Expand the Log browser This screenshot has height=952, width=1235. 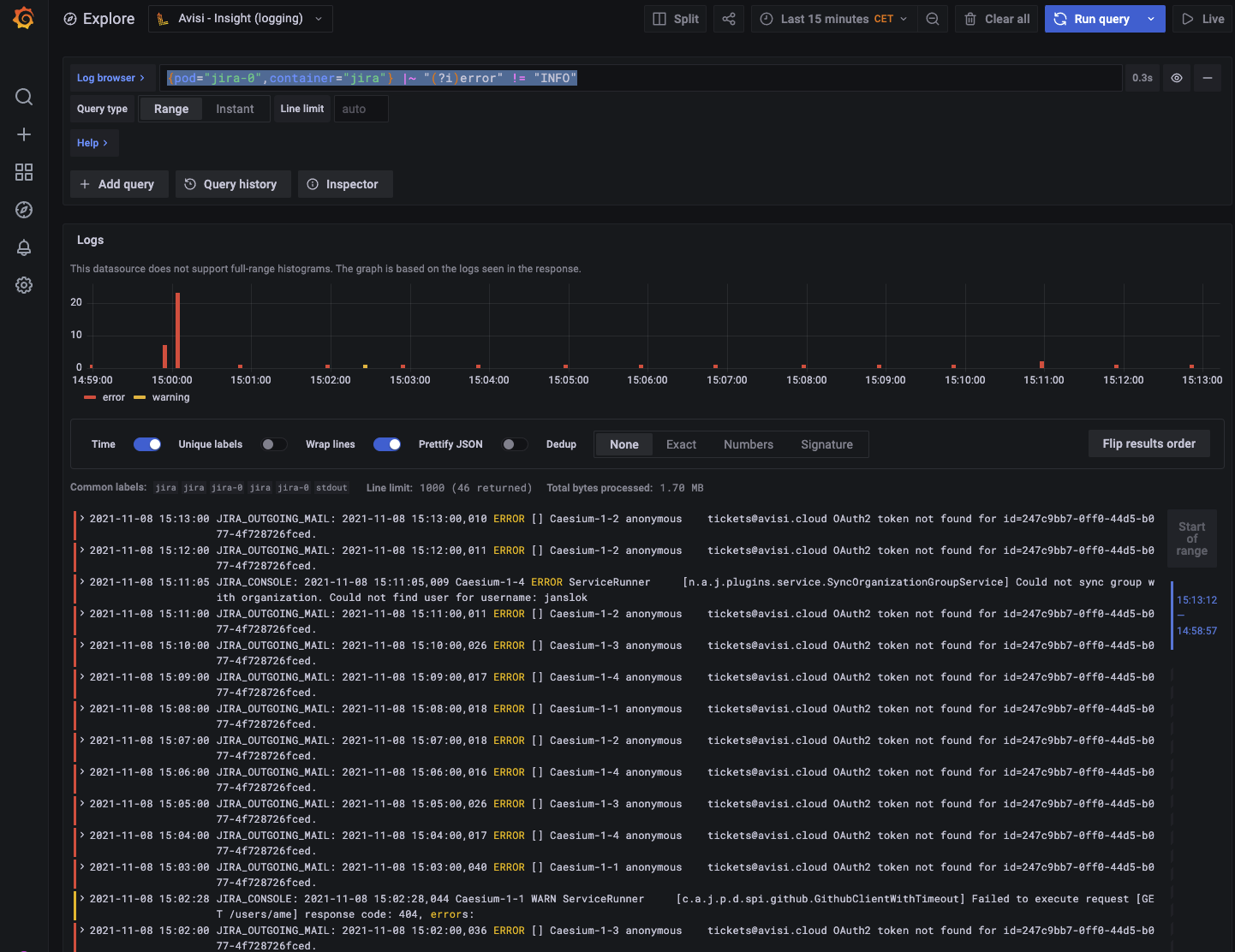[x=111, y=78]
